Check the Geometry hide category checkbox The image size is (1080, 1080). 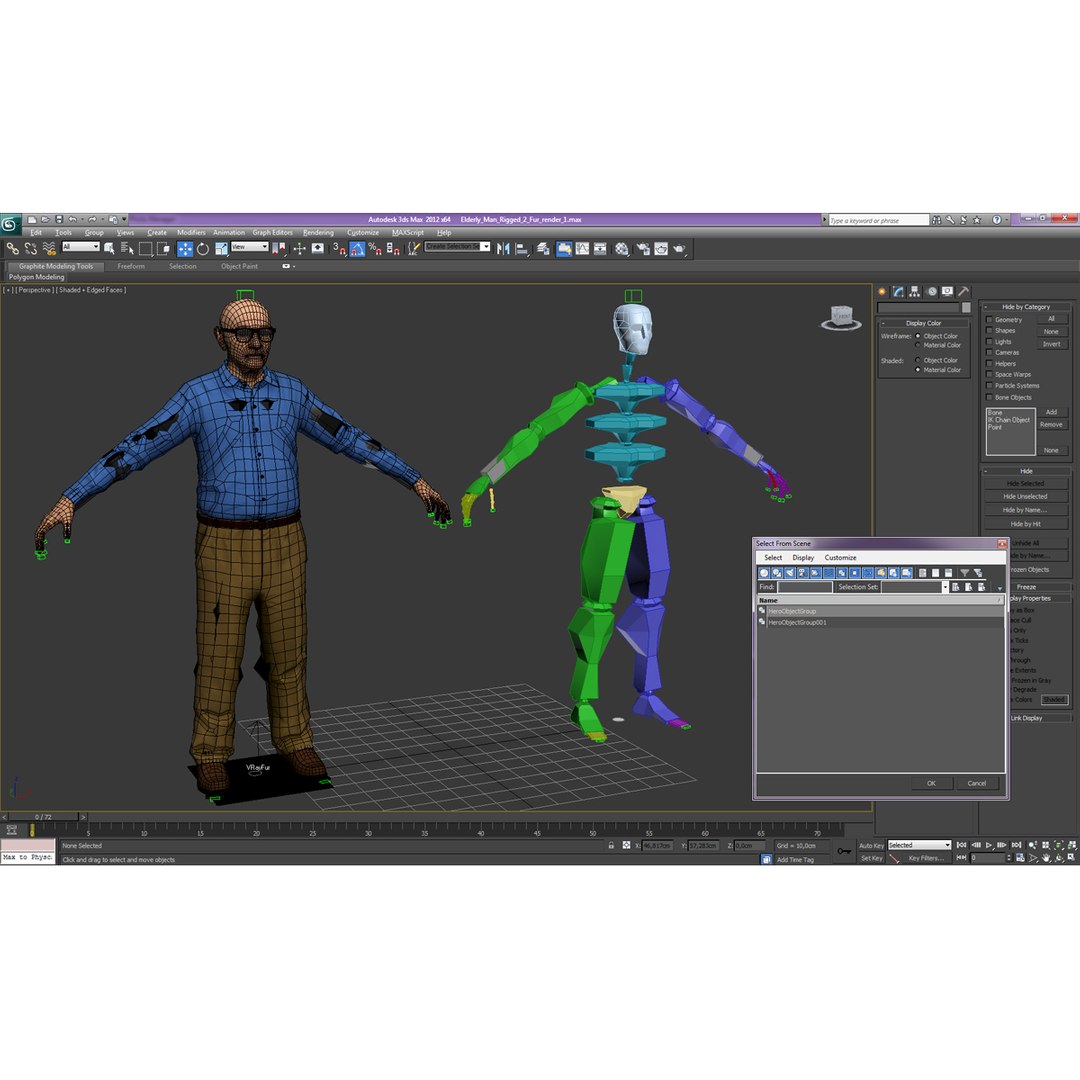tap(989, 320)
